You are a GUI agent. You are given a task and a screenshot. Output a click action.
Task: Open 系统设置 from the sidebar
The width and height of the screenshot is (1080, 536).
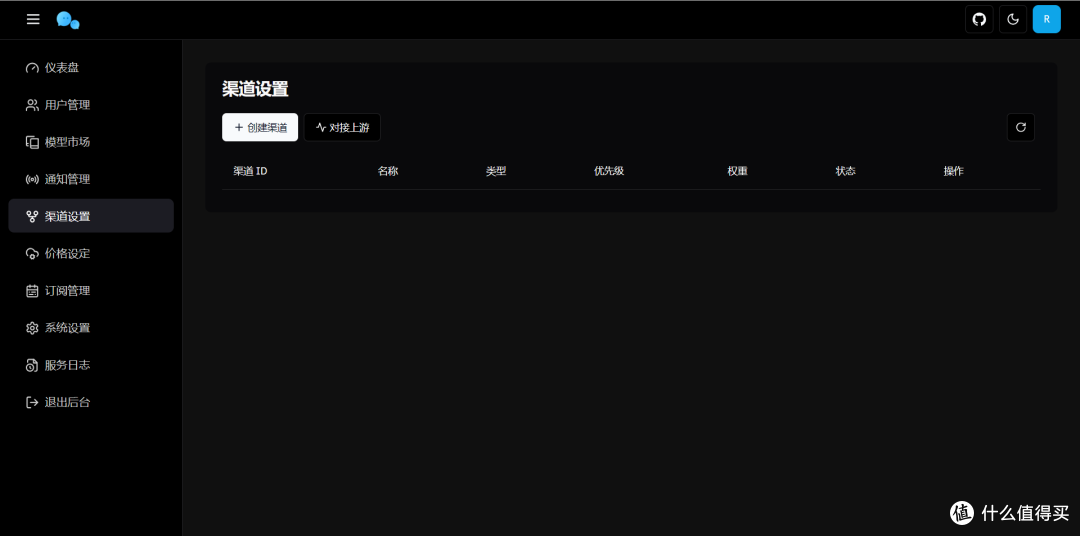(x=91, y=329)
